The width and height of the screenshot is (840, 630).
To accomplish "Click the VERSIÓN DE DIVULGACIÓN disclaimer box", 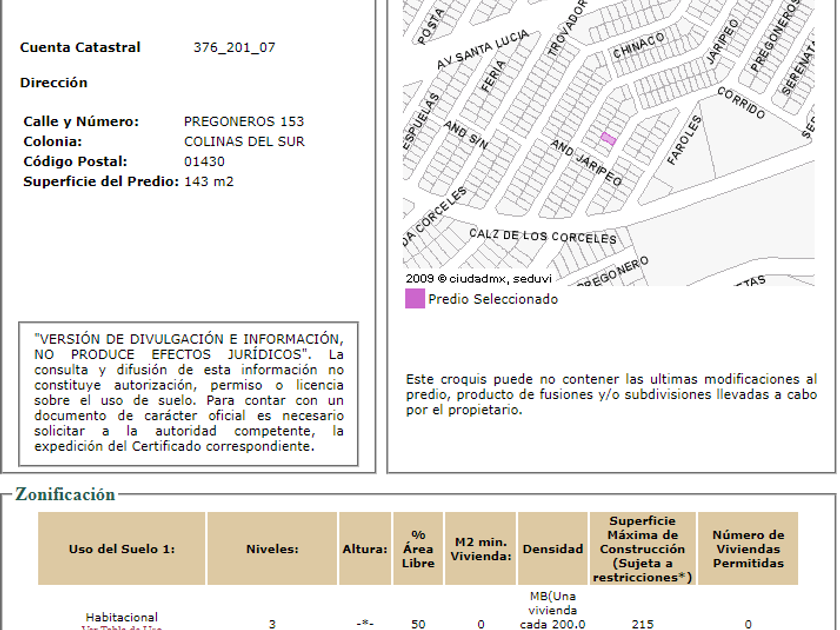I will (189, 394).
